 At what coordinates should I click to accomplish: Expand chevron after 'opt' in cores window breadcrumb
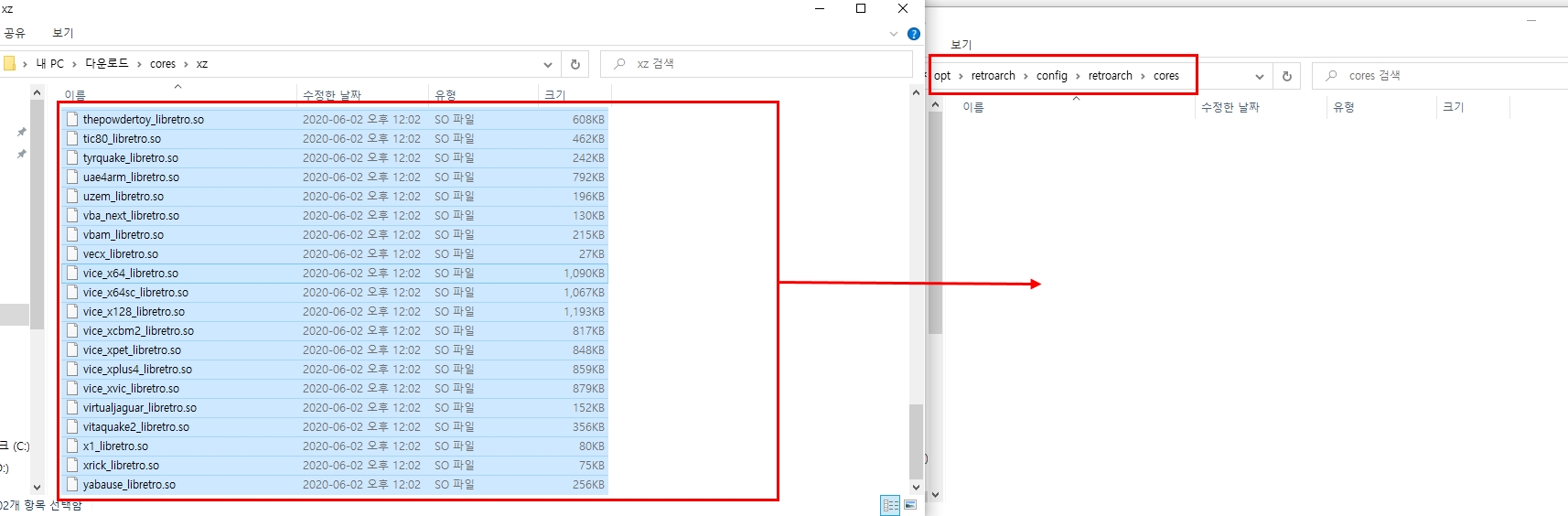[961, 76]
